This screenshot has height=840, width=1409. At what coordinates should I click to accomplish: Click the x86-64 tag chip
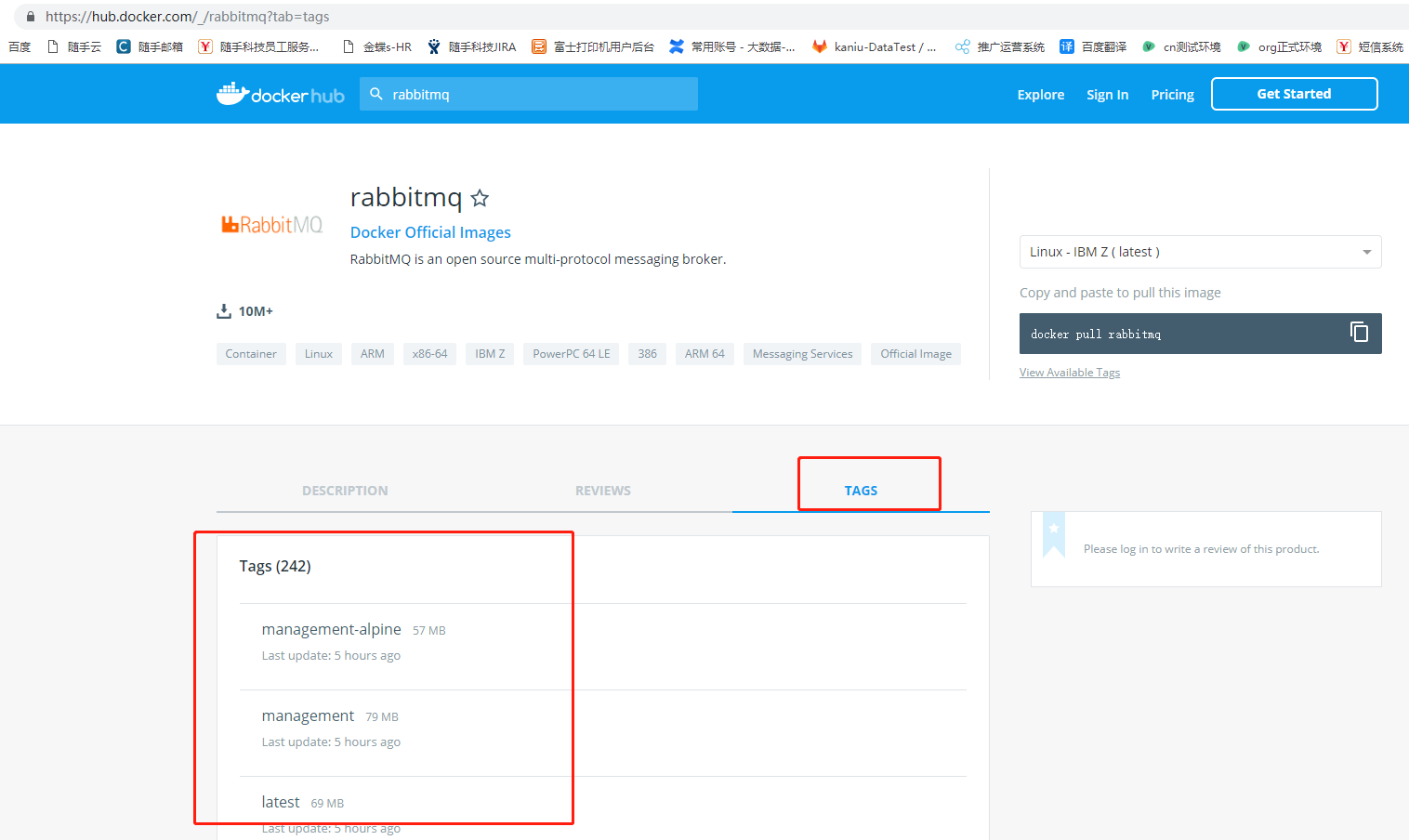click(430, 354)
